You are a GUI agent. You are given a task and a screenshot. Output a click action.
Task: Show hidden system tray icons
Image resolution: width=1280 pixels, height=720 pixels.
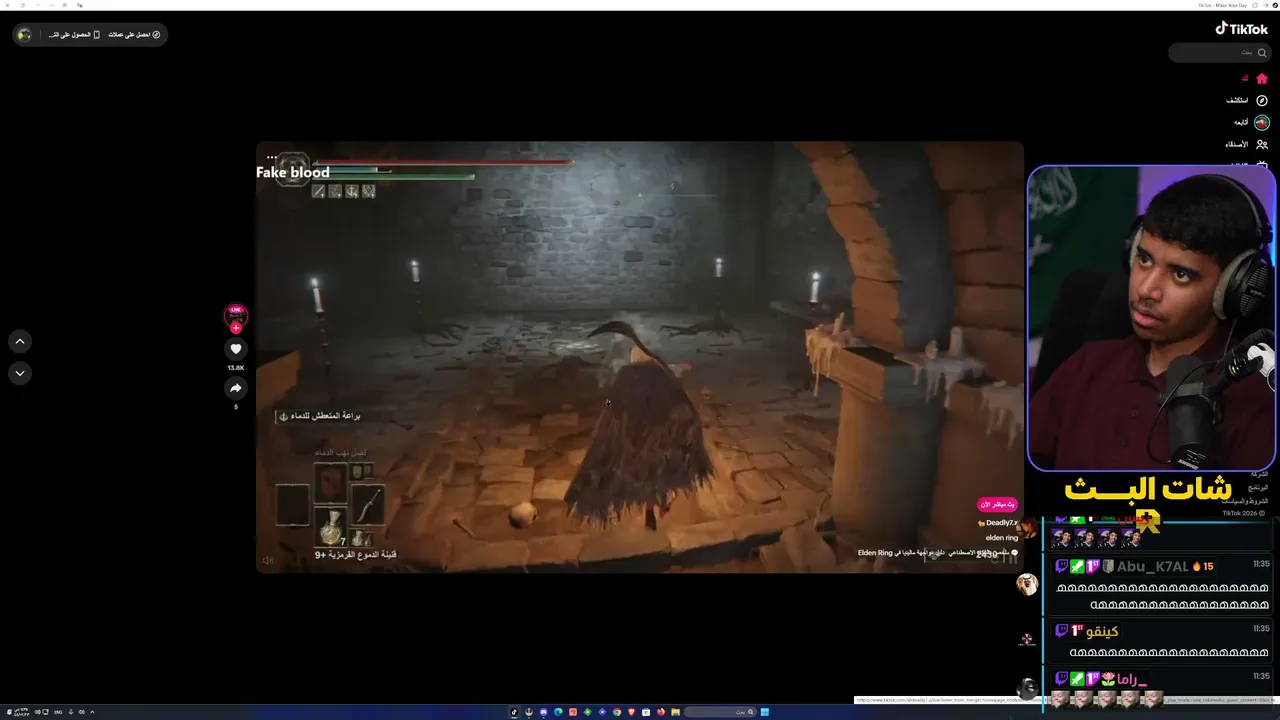(x=92, y=712)
